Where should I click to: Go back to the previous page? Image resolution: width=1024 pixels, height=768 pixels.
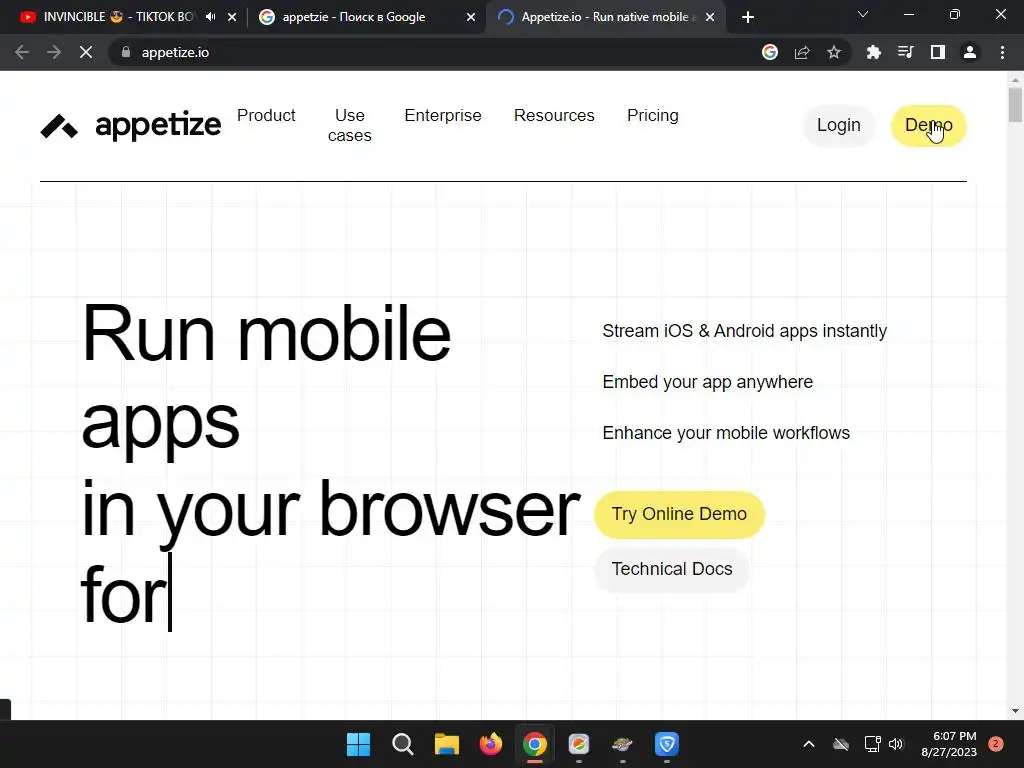point(22,52)
